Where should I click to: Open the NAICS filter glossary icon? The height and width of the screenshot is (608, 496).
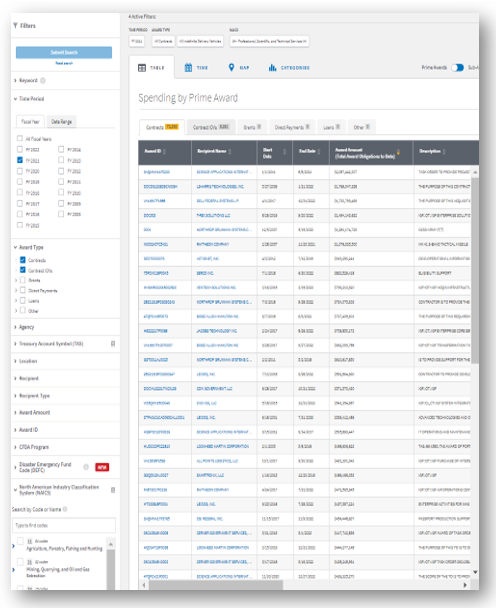[113, 490]
